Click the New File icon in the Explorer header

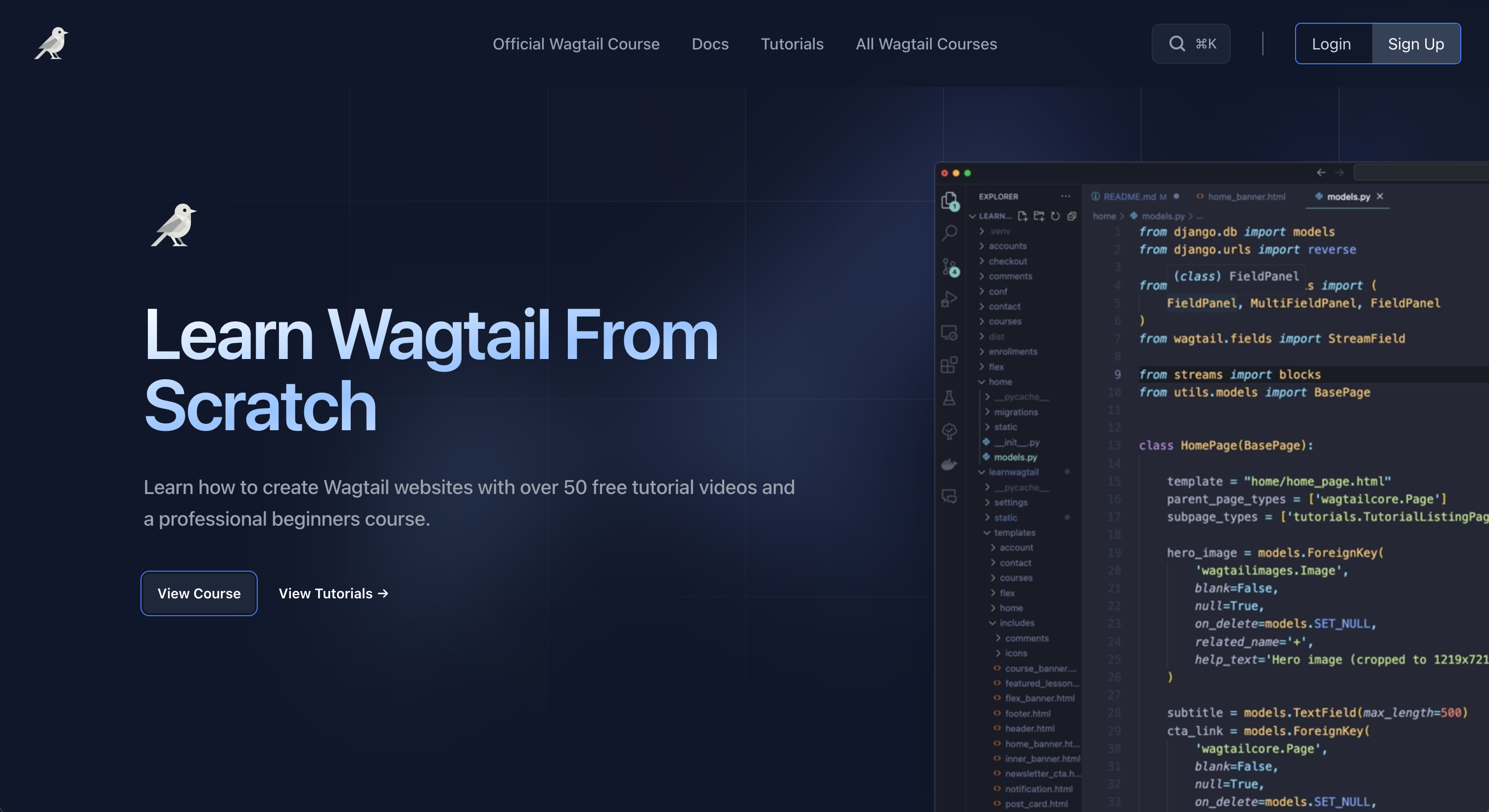tap(1023, 216)
